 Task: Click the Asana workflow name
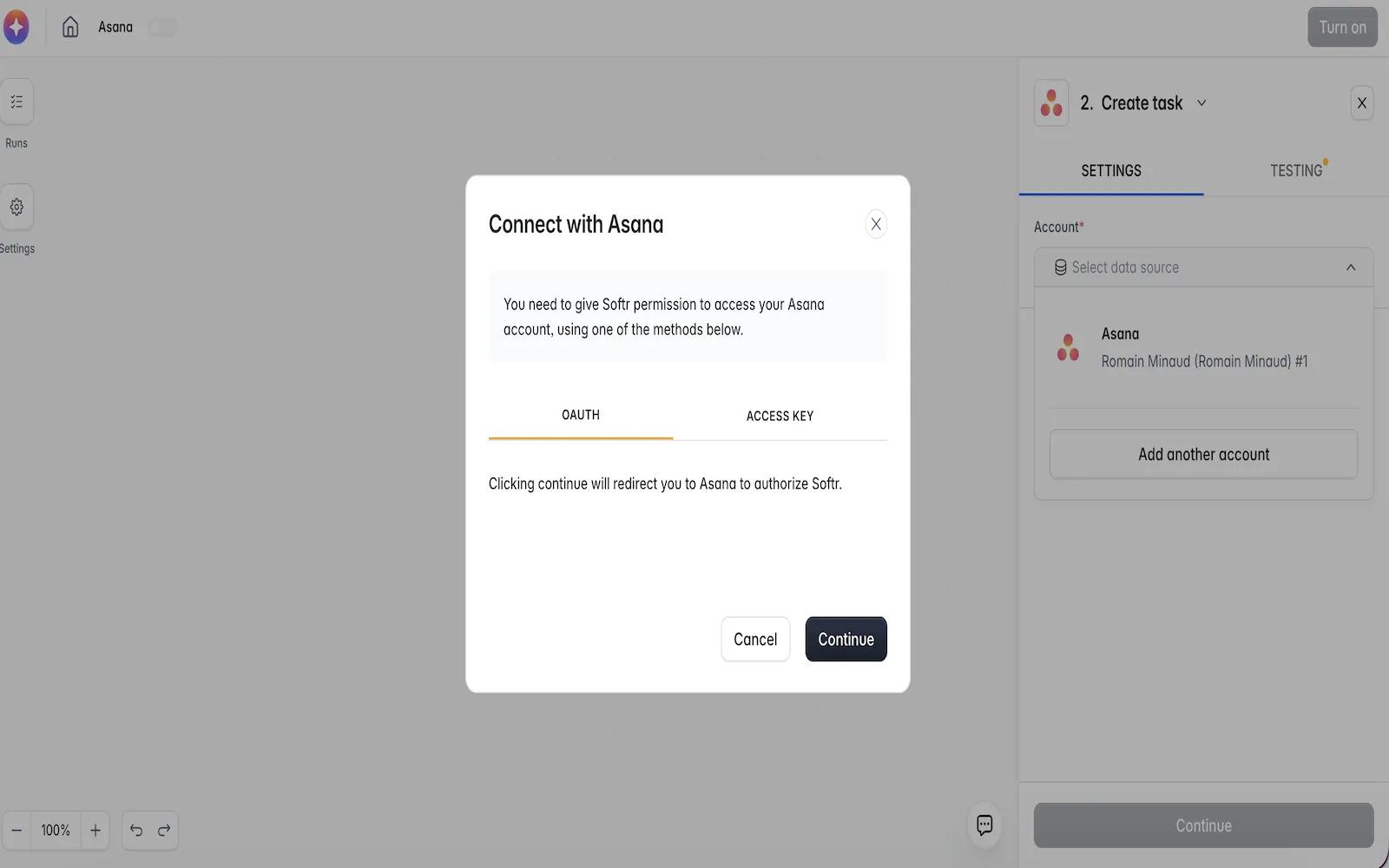click(x=115, y=27)
